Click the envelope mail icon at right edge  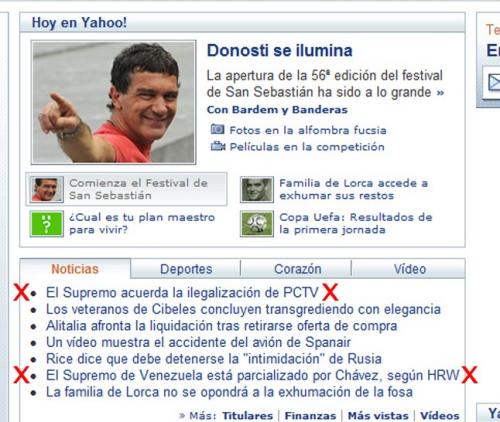click(x=494, y=82)
